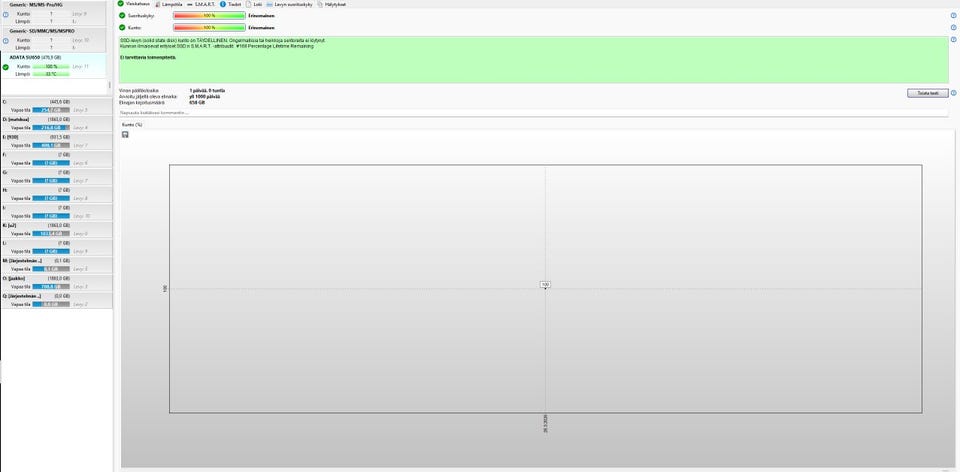
Task: Click the green check icon of ADATA SU650
Action: pyautogui.click(x=6, y=67)
